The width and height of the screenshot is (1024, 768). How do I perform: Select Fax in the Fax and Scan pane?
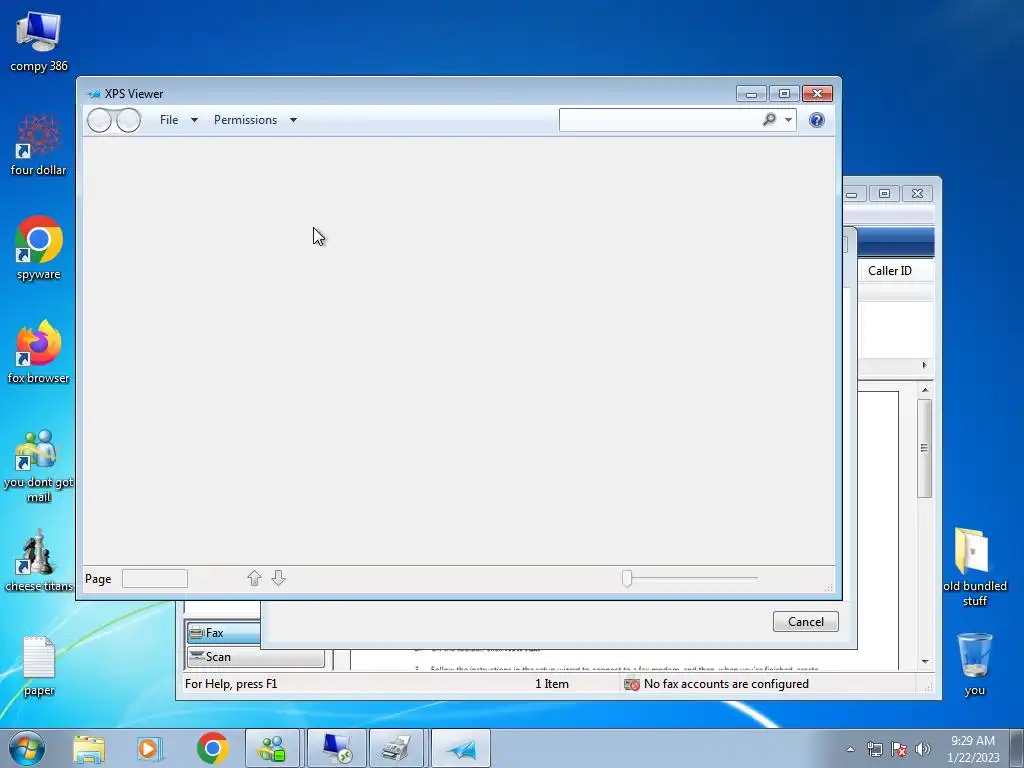(x=223, y=633)
